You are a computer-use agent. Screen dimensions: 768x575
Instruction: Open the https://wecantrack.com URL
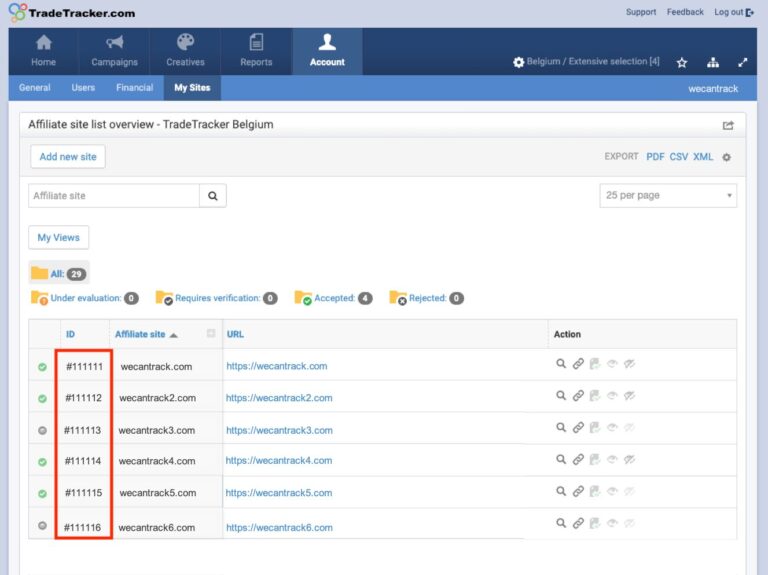pyautogui.click(x=277, y=366)
